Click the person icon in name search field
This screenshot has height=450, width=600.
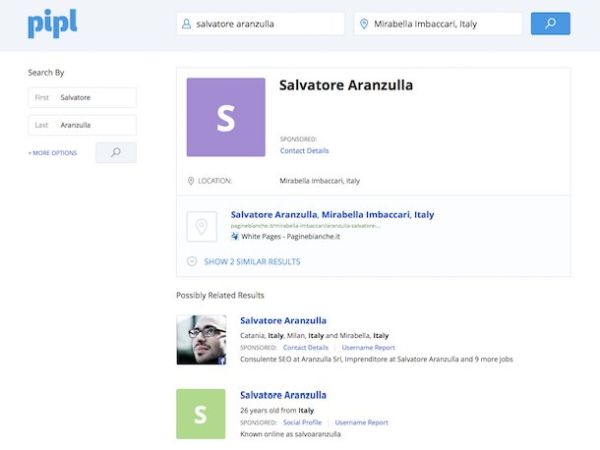coord(186,24)
